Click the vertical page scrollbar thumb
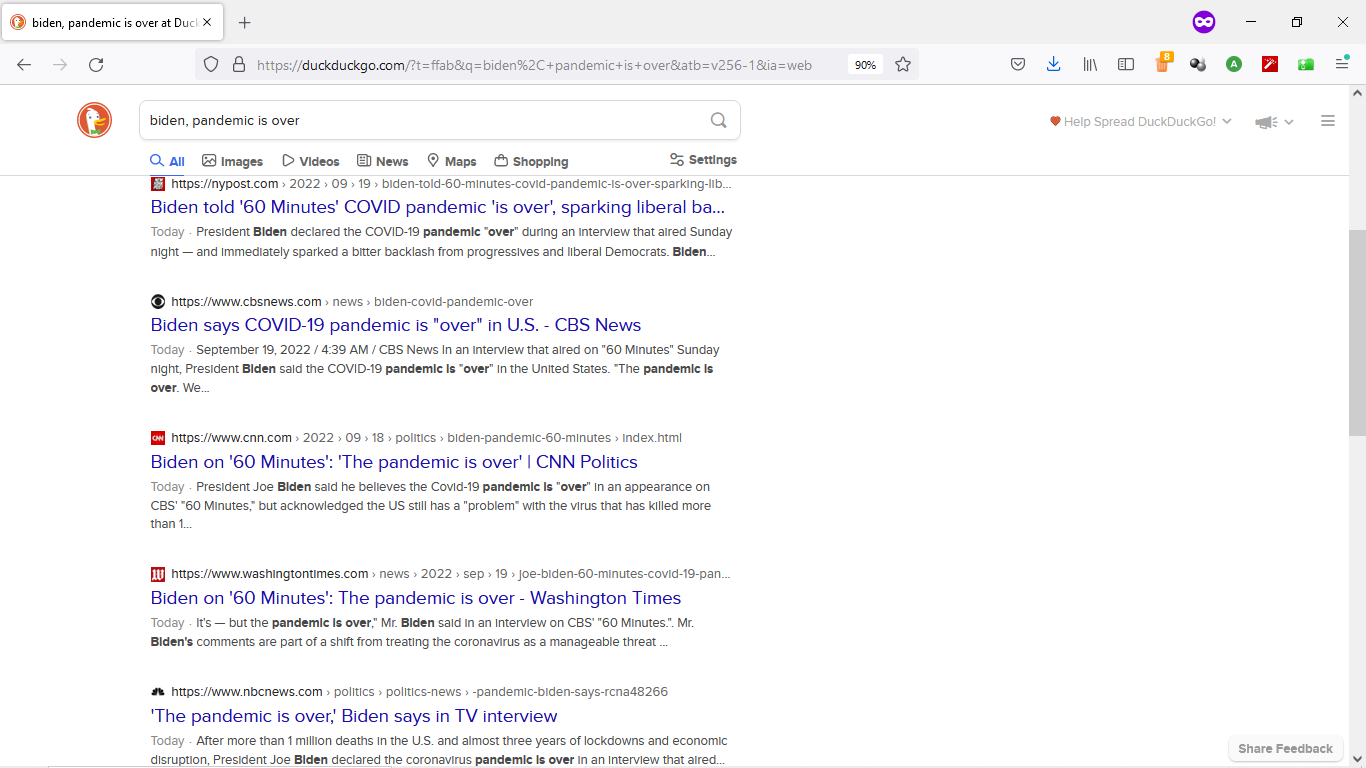 click(x=1357, y=332)
